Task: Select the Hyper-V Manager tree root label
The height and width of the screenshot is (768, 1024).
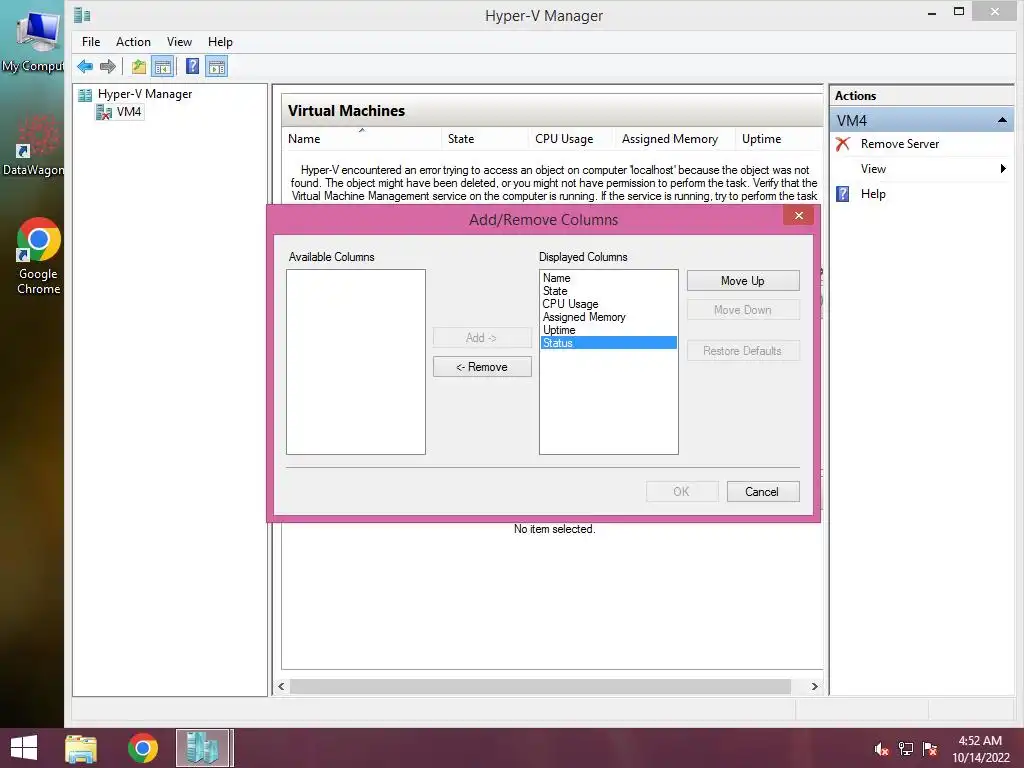Action: [x=145, y=94]
